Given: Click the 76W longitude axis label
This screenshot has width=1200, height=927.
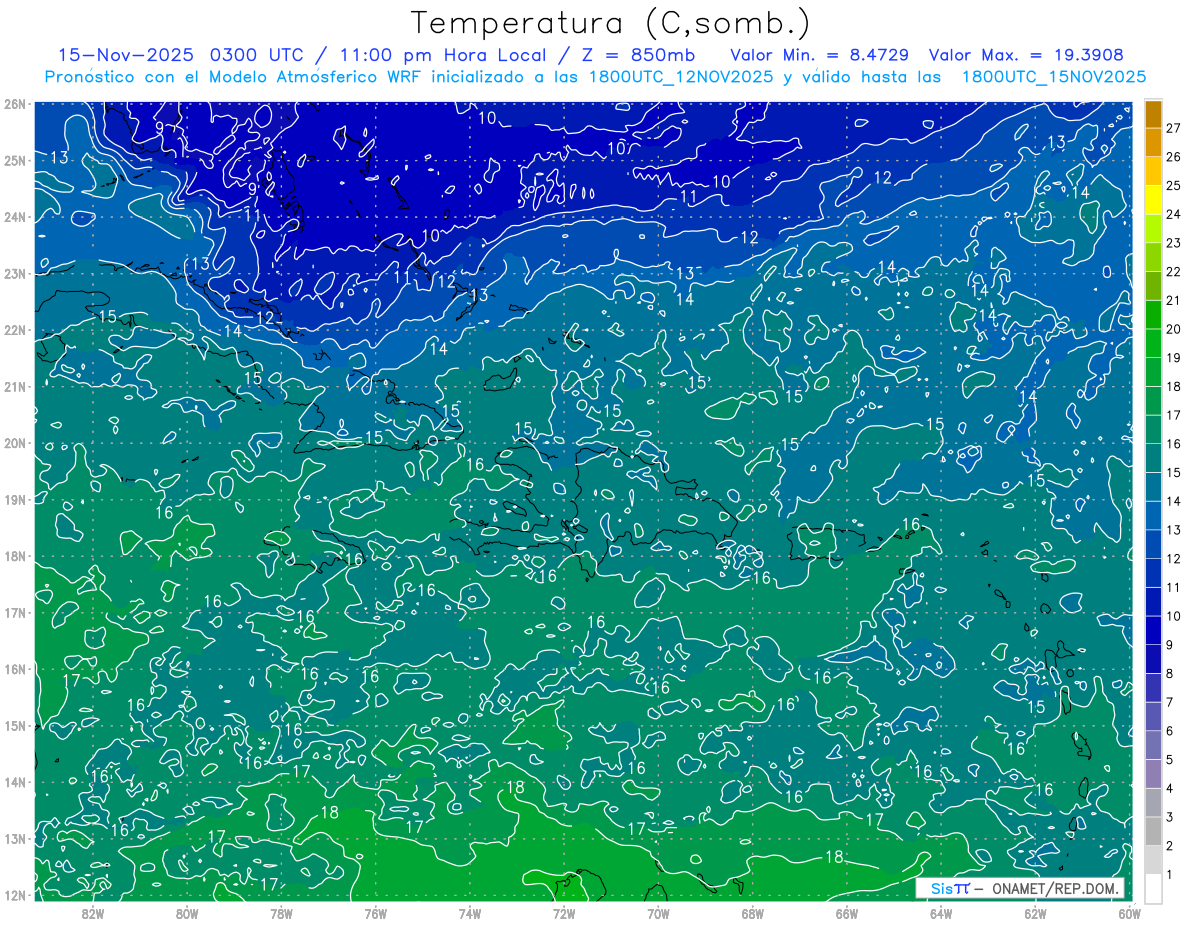Looking at the screenshot, I should (376, 912).
